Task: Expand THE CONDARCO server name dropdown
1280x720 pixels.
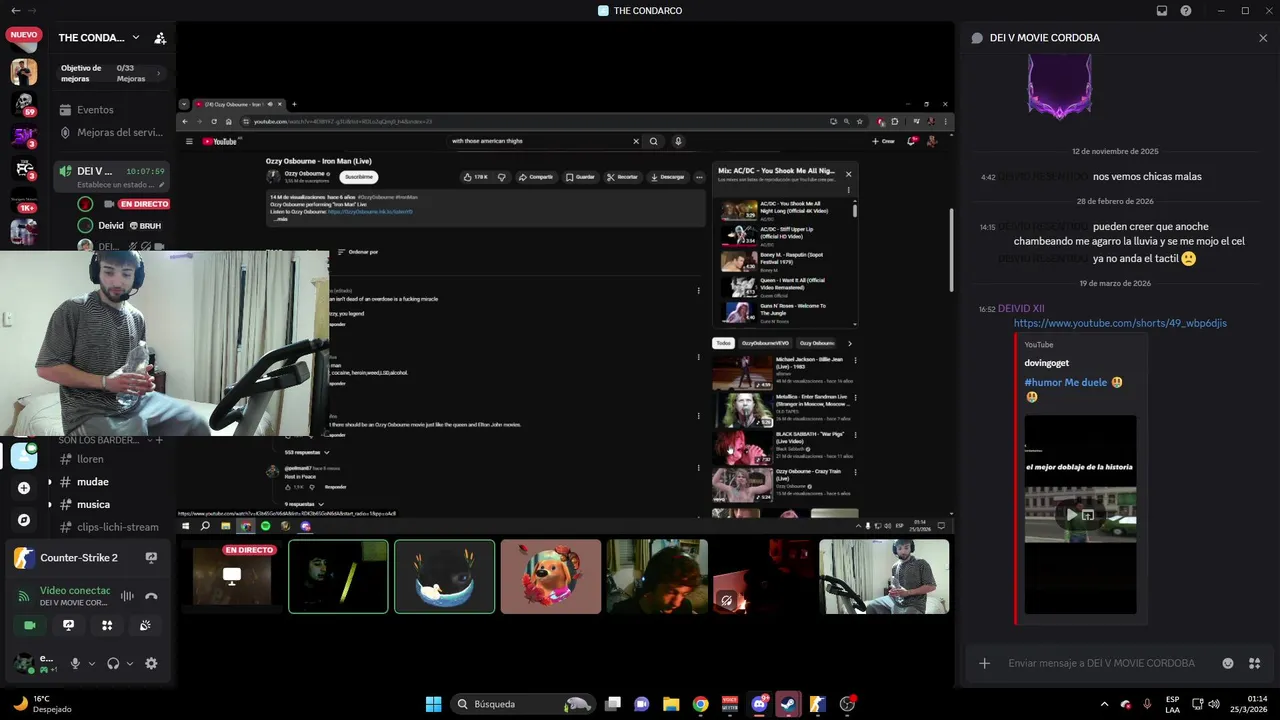Action: pyautogui.click(x=136, y=38)
